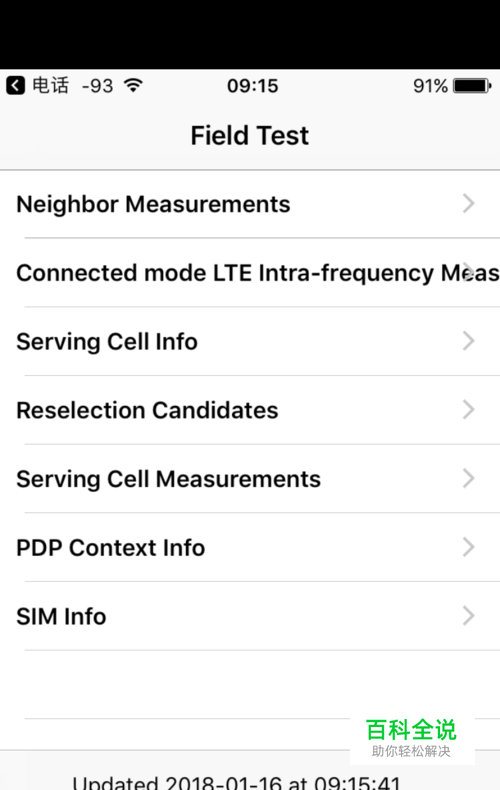Screen dimensions: 500x790
Task: Open Connected mode LTE Intra-frequency entry
Action: pyautogui.click(x=250, y=273)
